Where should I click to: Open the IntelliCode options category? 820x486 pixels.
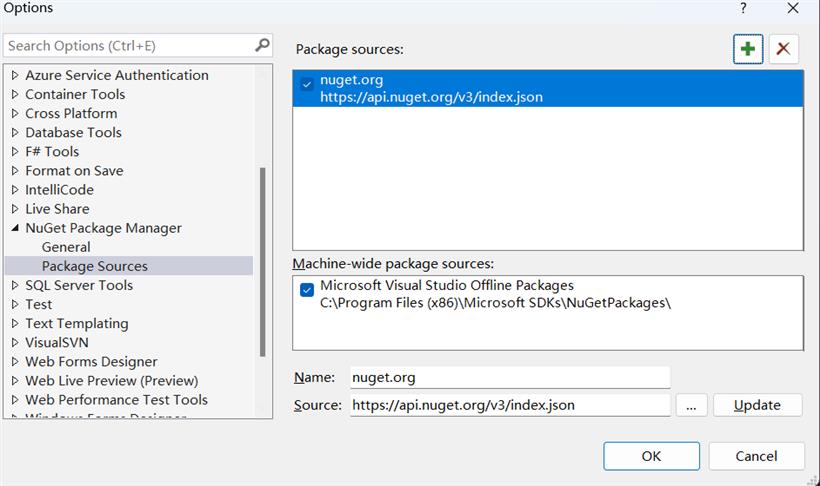pyautogui.click(x=59, y=190)
